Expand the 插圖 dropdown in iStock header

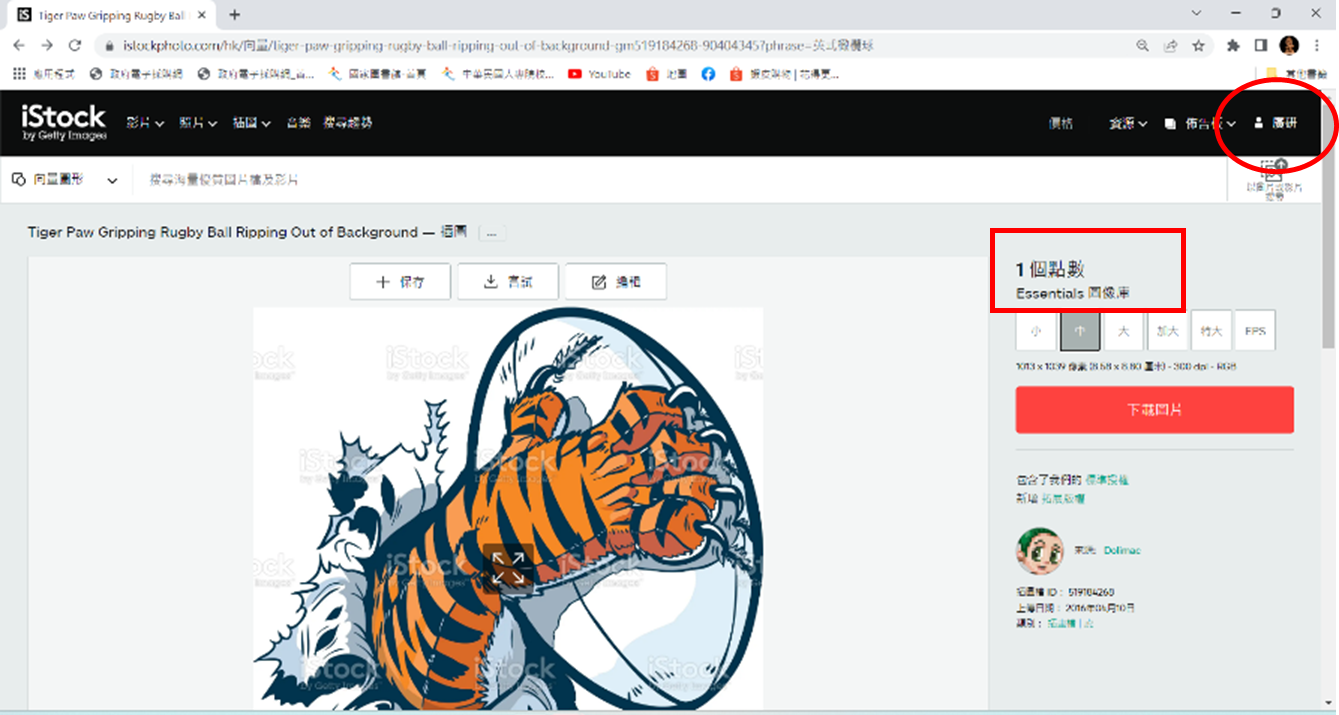pyautogui.click(x=252, y=123)
